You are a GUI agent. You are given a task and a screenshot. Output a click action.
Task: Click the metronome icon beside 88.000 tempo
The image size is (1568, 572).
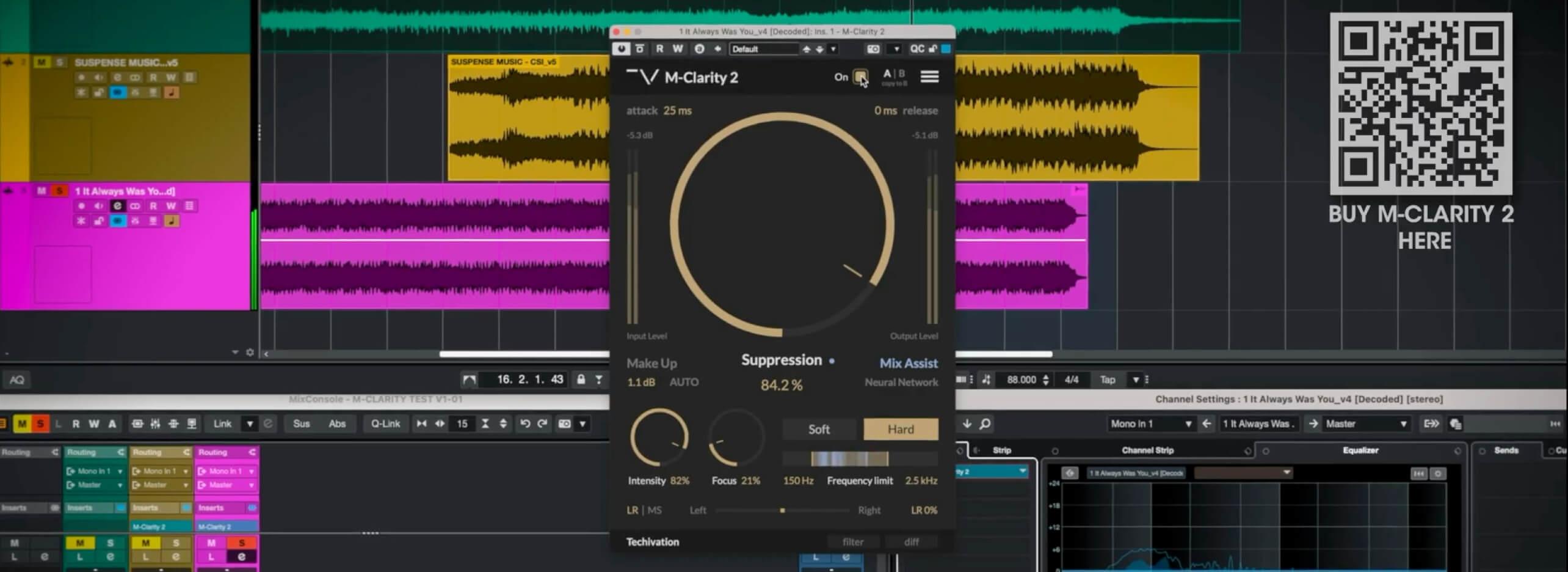[986, 380]
